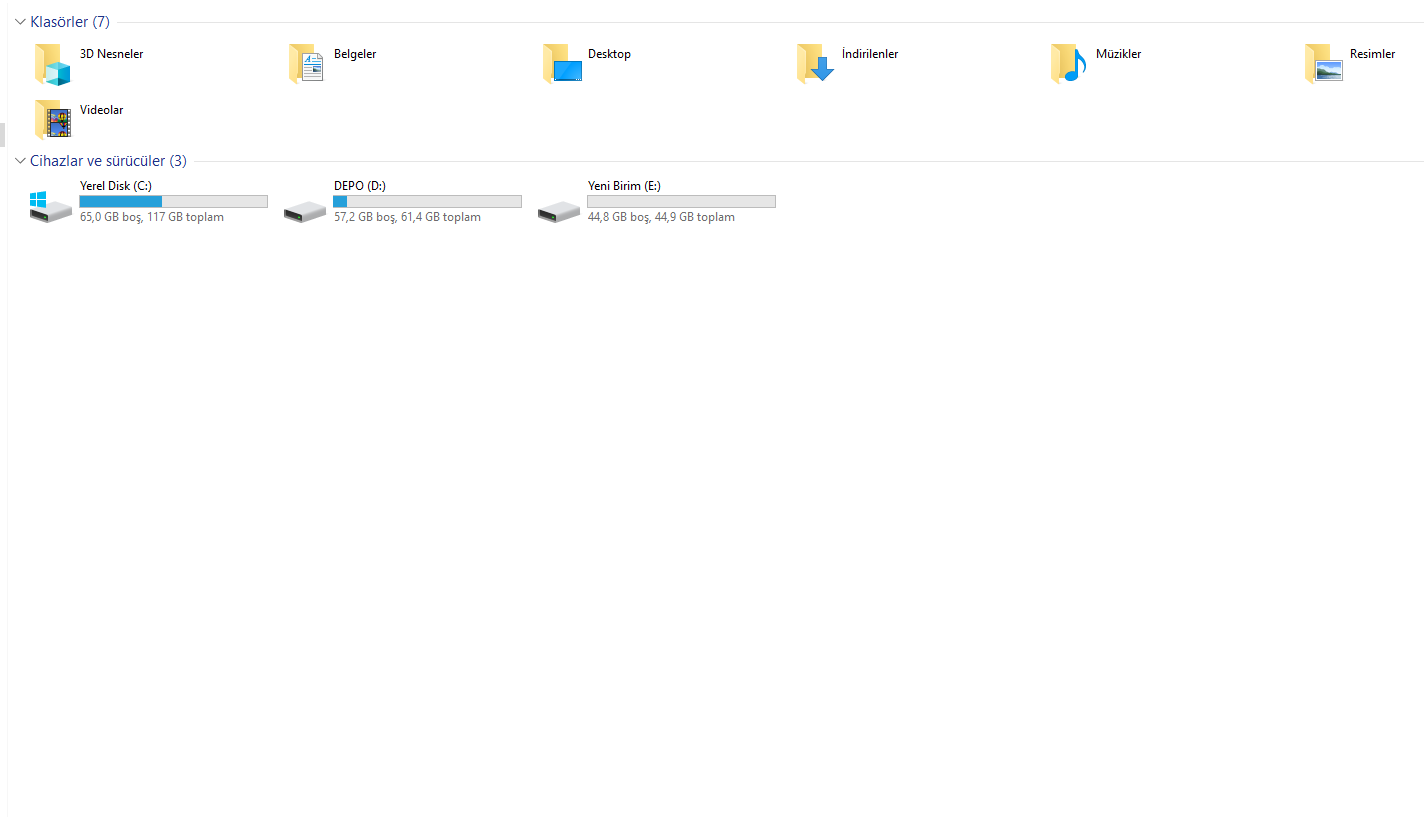1424x817 pixels.
Task: Click the '44,8 GB boş, 44,9 GB toplam' text
Action: pyautogui.click(x=661, y=217)
